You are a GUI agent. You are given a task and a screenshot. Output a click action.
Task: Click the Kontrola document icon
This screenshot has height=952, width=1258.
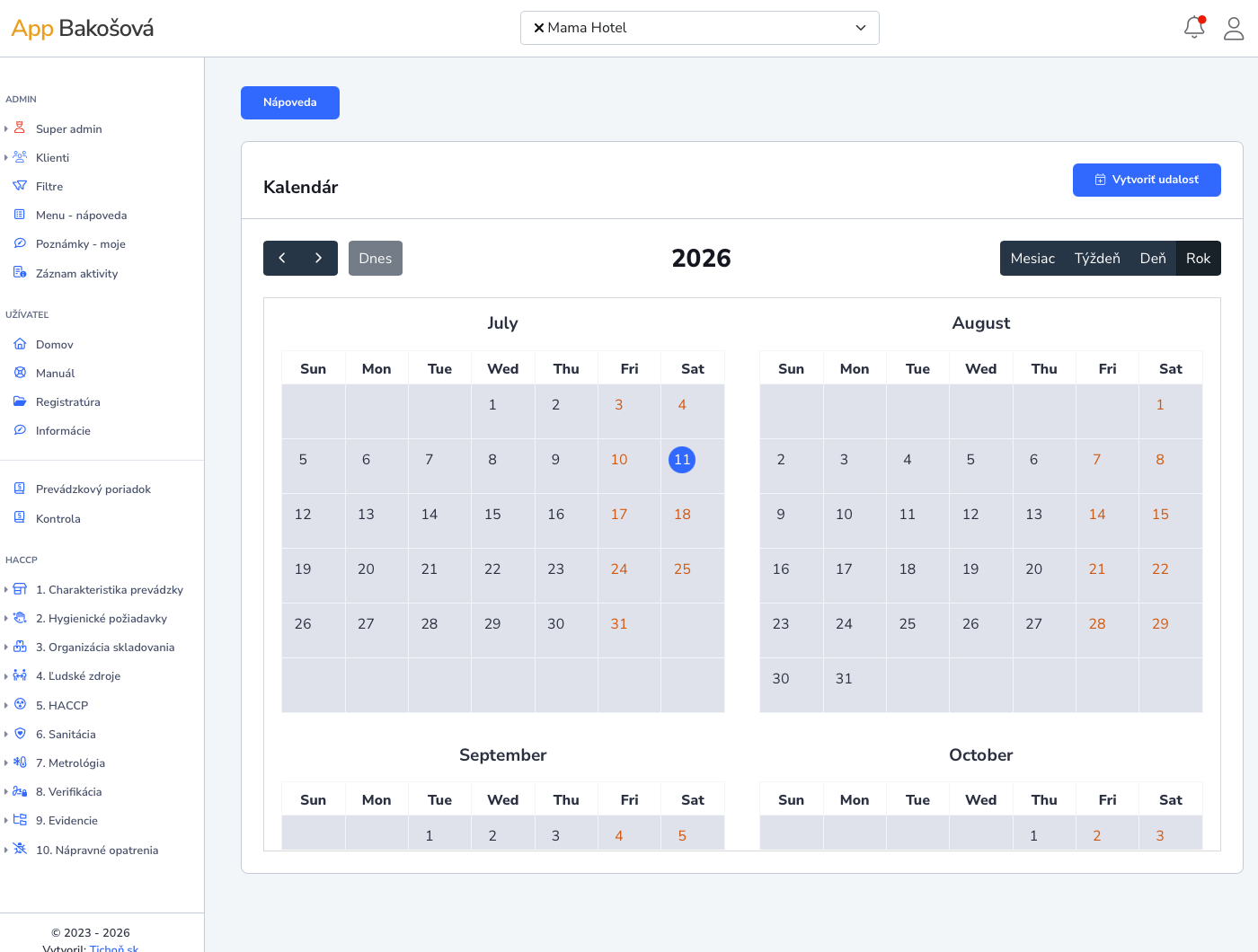pos(20,518)
